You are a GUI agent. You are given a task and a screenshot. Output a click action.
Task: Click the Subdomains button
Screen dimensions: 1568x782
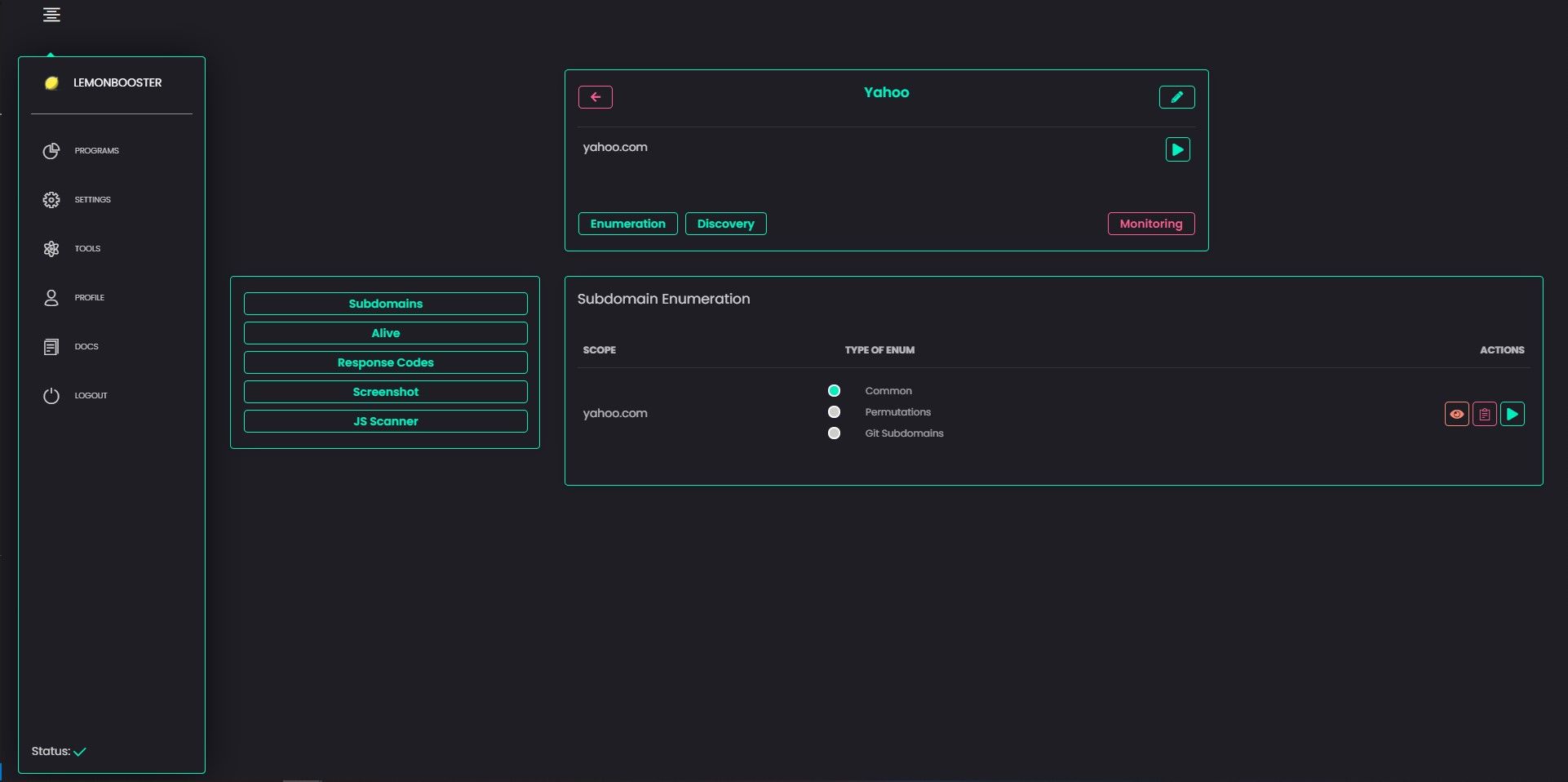[x=386, y=304]
